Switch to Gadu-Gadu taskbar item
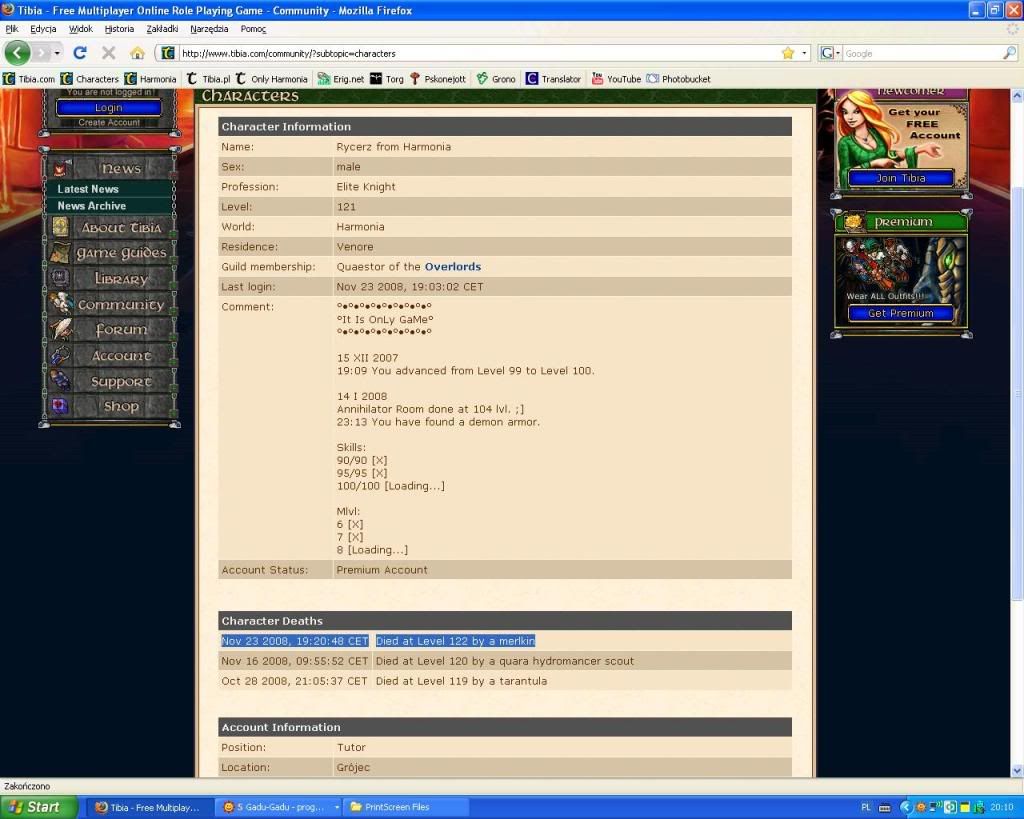 [280, 807]
